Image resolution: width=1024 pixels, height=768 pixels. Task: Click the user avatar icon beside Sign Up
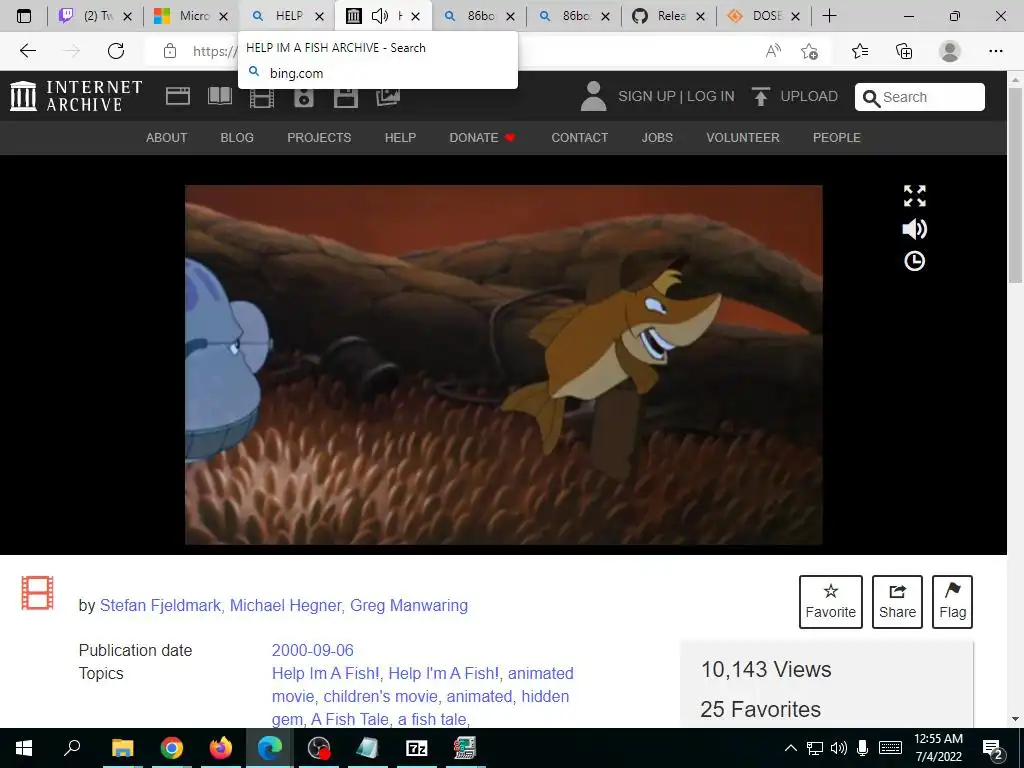pyautogui.click(x=593, y=96)
